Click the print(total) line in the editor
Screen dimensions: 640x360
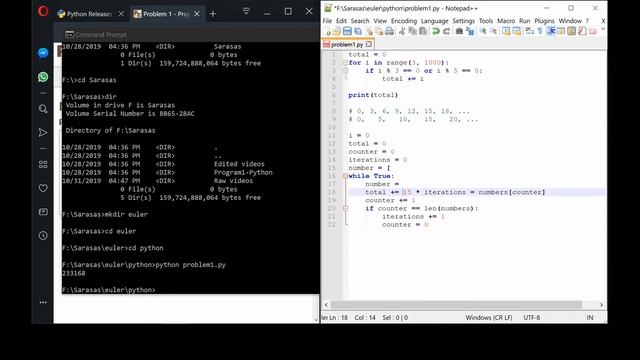point(373,95)
